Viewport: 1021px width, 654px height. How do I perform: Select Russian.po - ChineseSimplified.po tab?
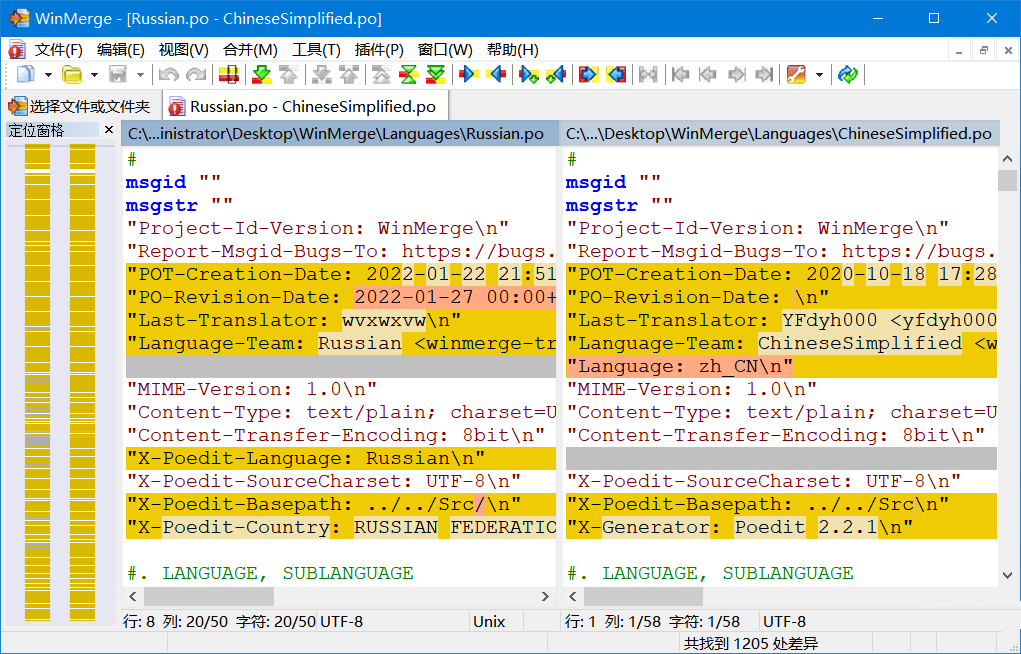click(x=303, y=106)
